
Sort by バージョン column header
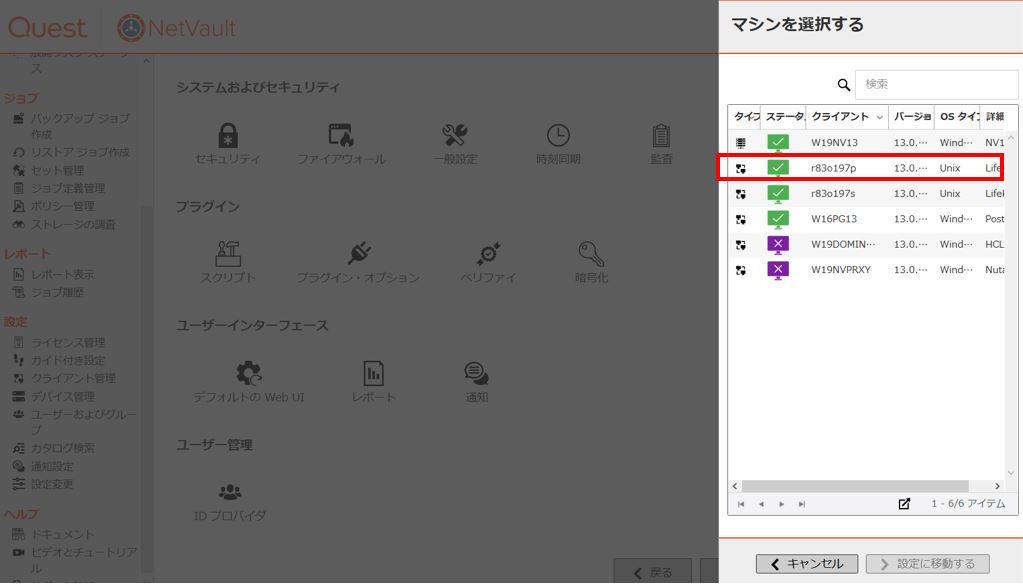[x=911, y=117]
